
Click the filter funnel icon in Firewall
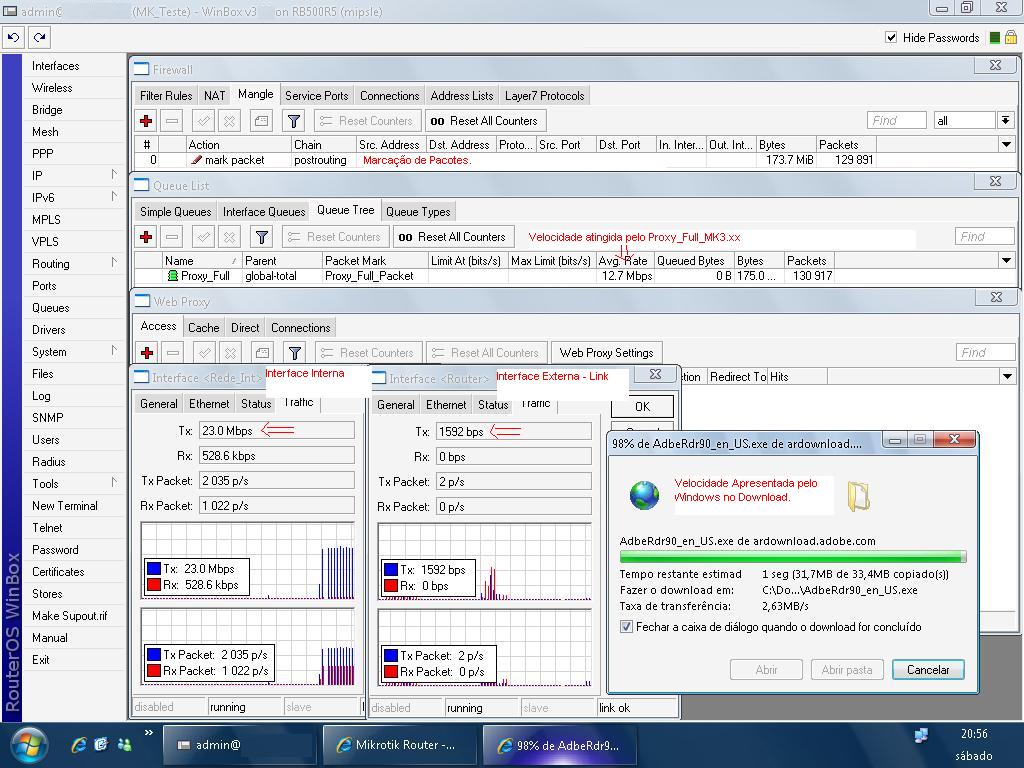pyautogui.click(x=293, y=121)
